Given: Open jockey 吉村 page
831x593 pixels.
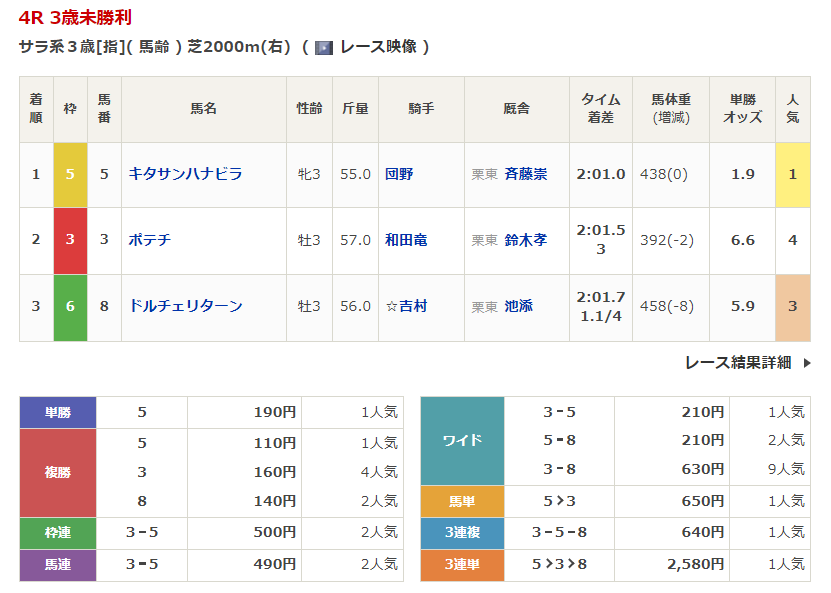Looking at the screenshot, I should (x=412, y=306).
